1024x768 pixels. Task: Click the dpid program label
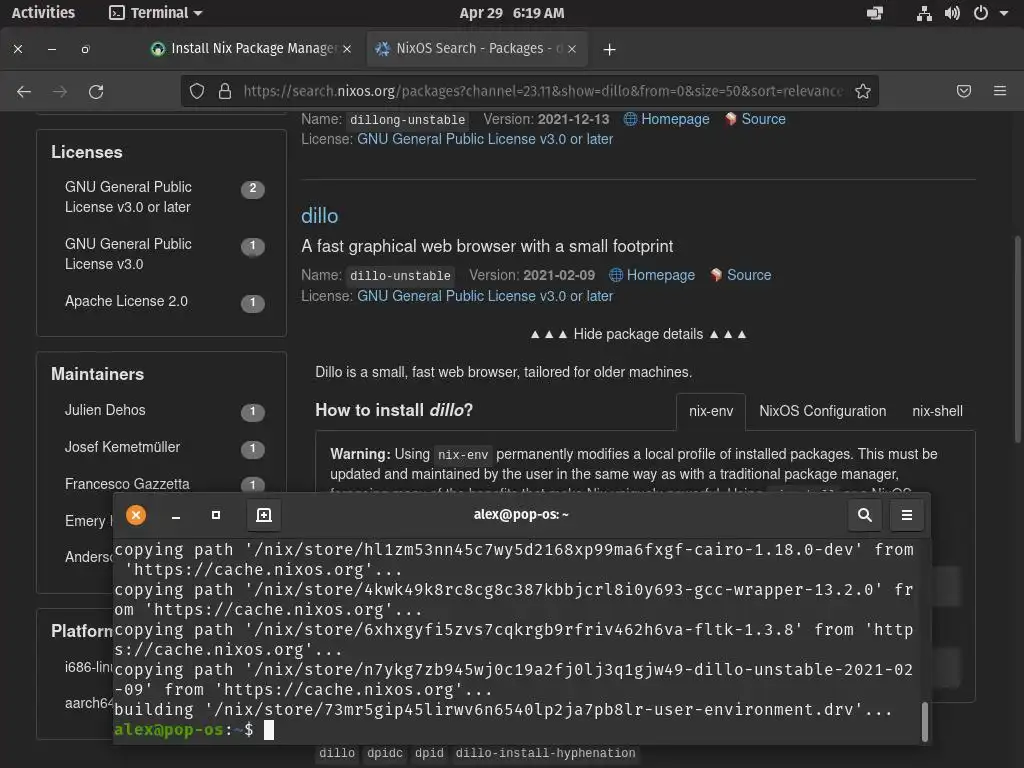429,753
